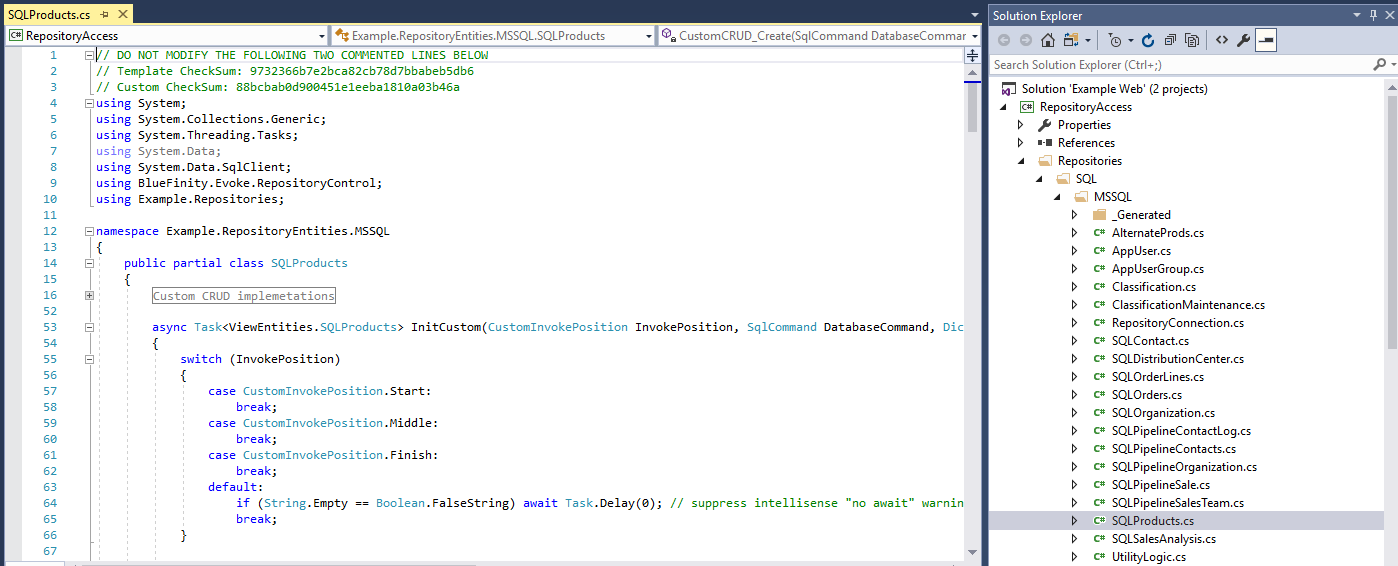The image size is (1398, 566).
Task: Collapse the comment block on line 1
Action: [89, 55]
